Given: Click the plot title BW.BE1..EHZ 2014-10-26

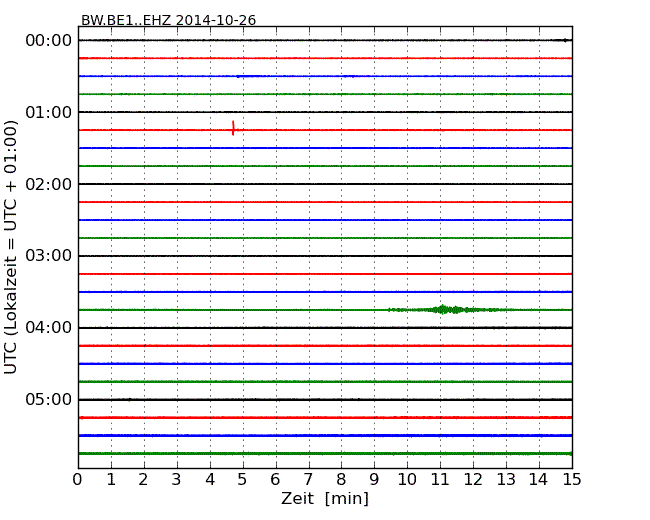Looking at the screenshot, I should point(168,20).
